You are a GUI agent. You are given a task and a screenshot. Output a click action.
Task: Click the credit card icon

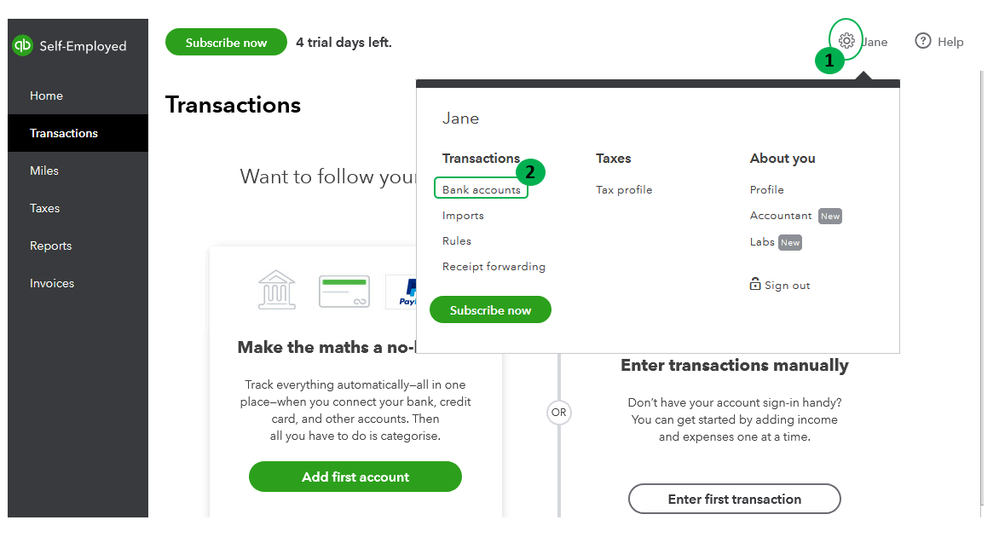[x=344, y=291]
